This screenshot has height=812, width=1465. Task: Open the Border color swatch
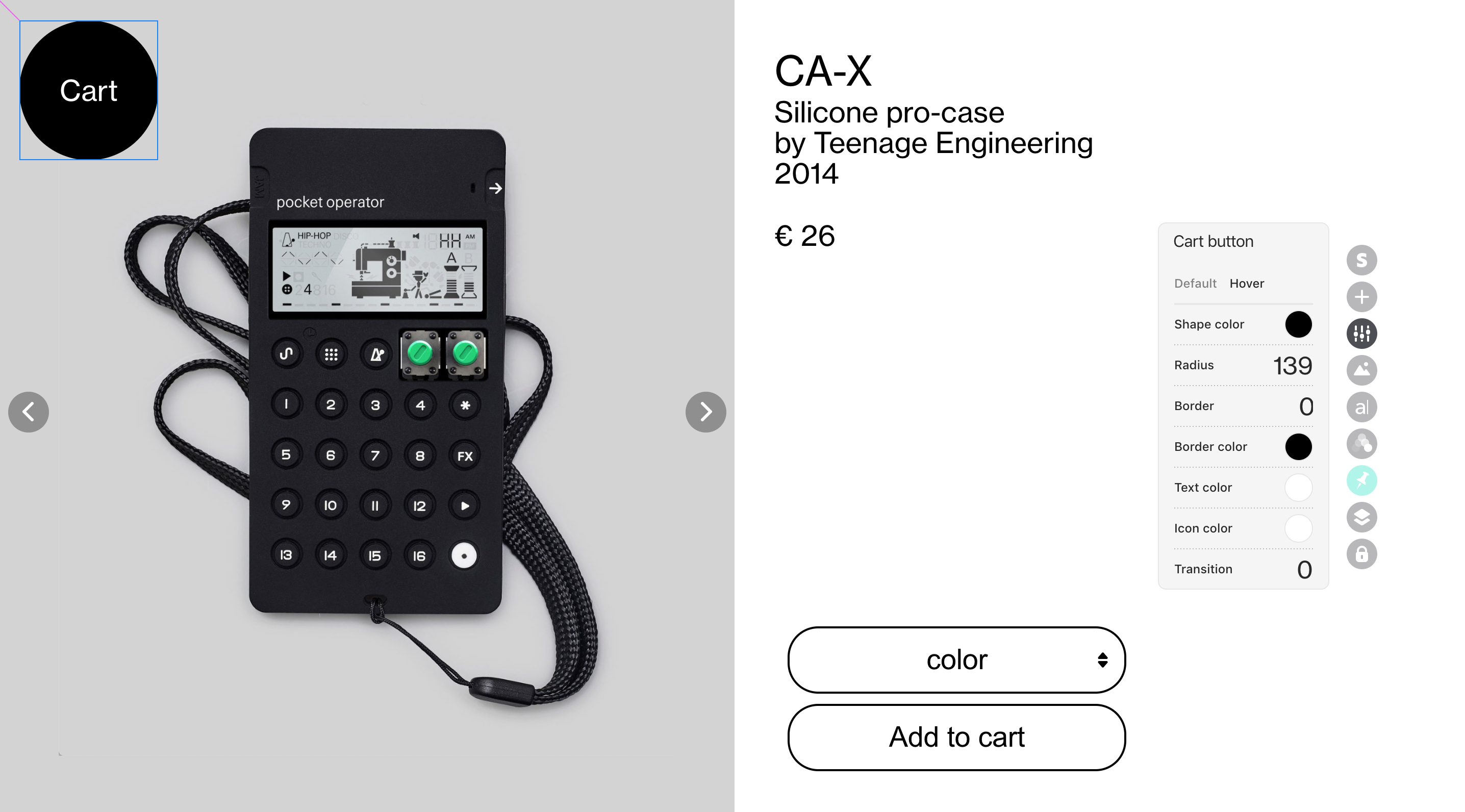pos(1298,446)
